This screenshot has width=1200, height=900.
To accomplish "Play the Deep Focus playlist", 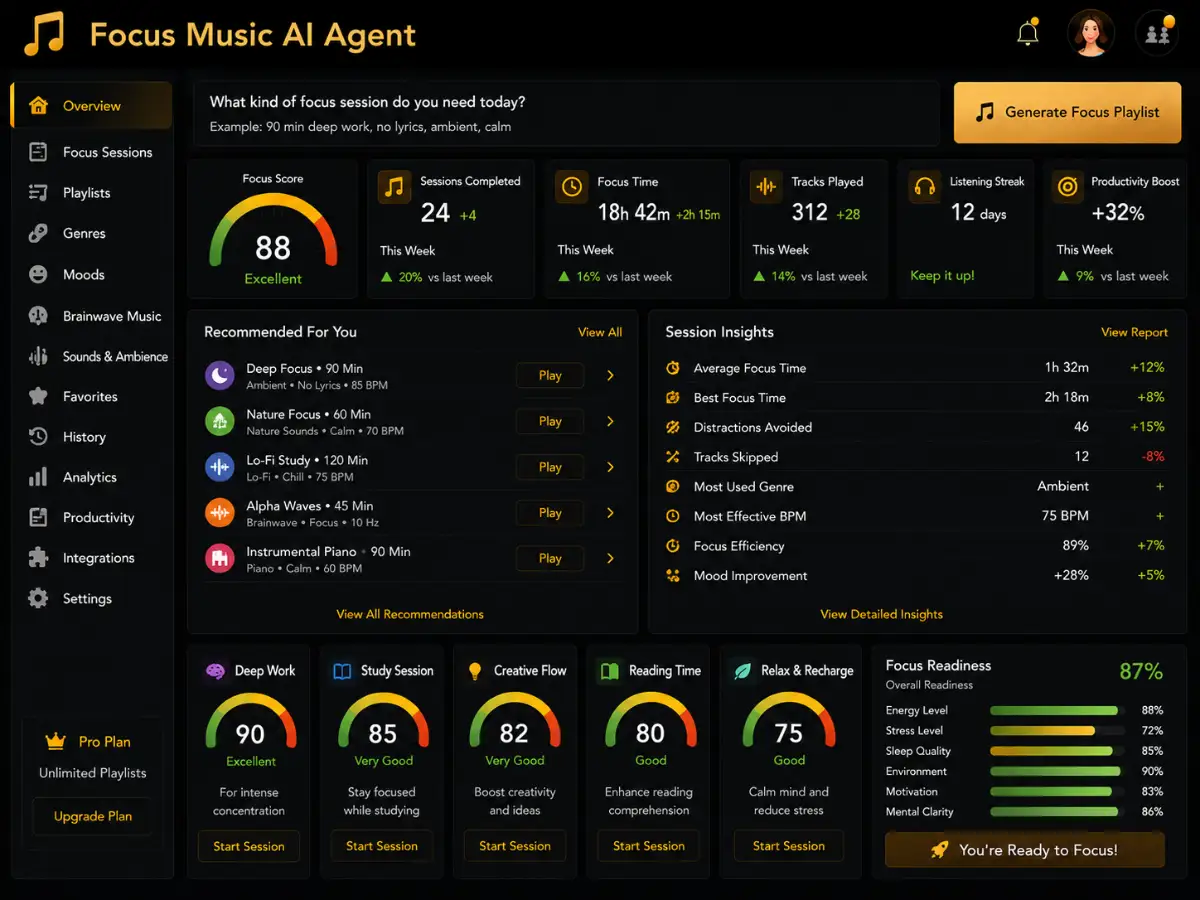I will click(550, 376).
